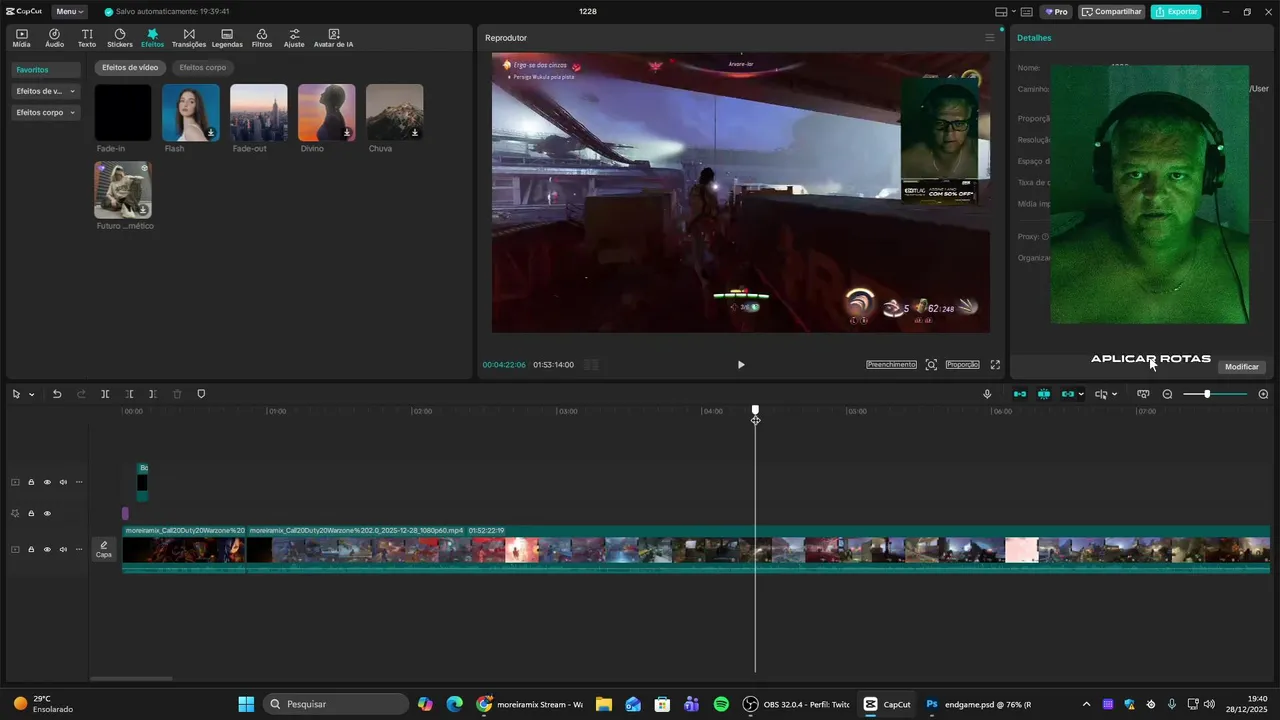This screenshot has height=720, width=1280.
Task: Open the Transições panel
Action: click(x=189, y=38)
